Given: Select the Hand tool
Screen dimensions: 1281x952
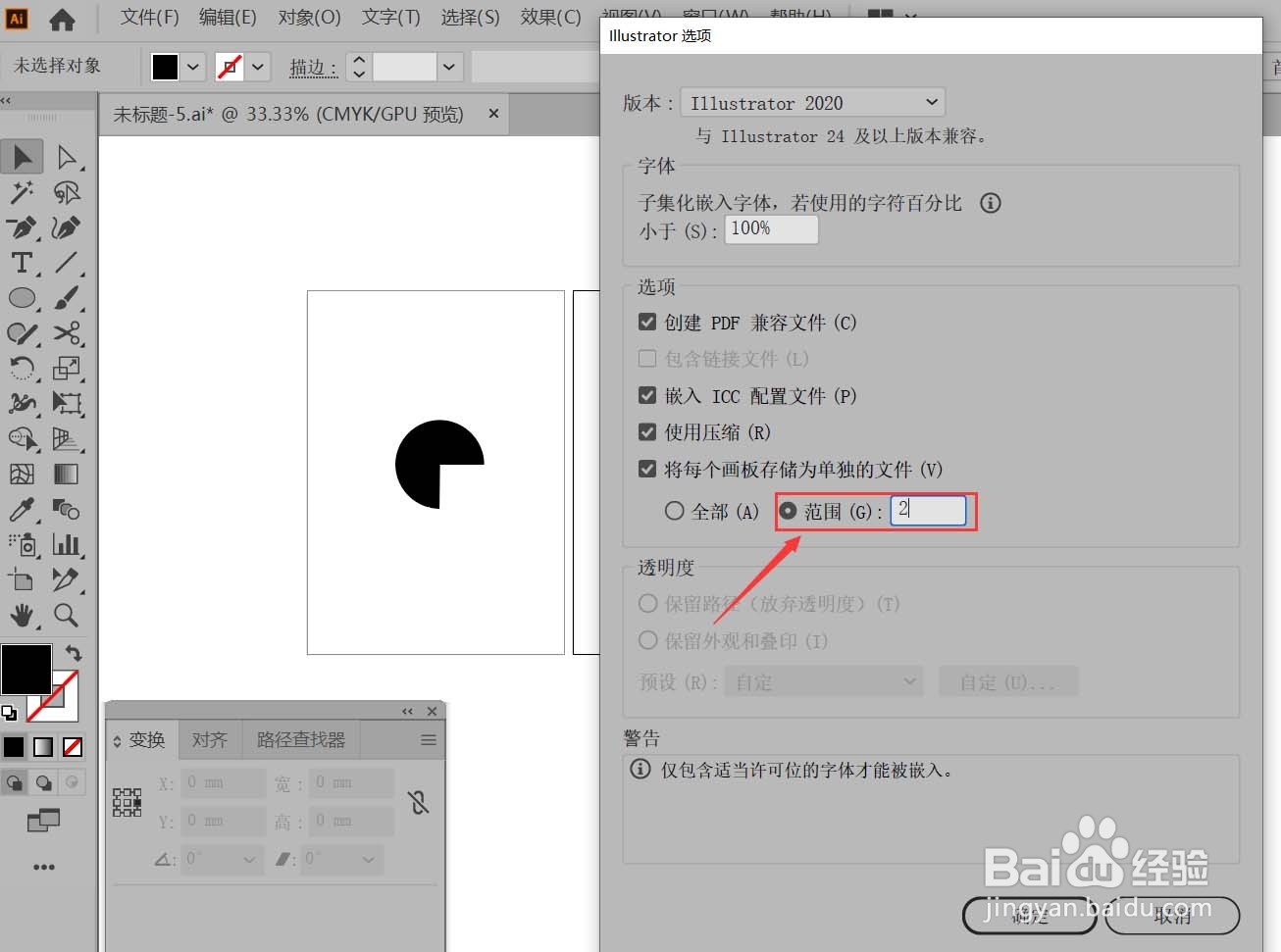Looking at the screenshot, I should point(22,616).
